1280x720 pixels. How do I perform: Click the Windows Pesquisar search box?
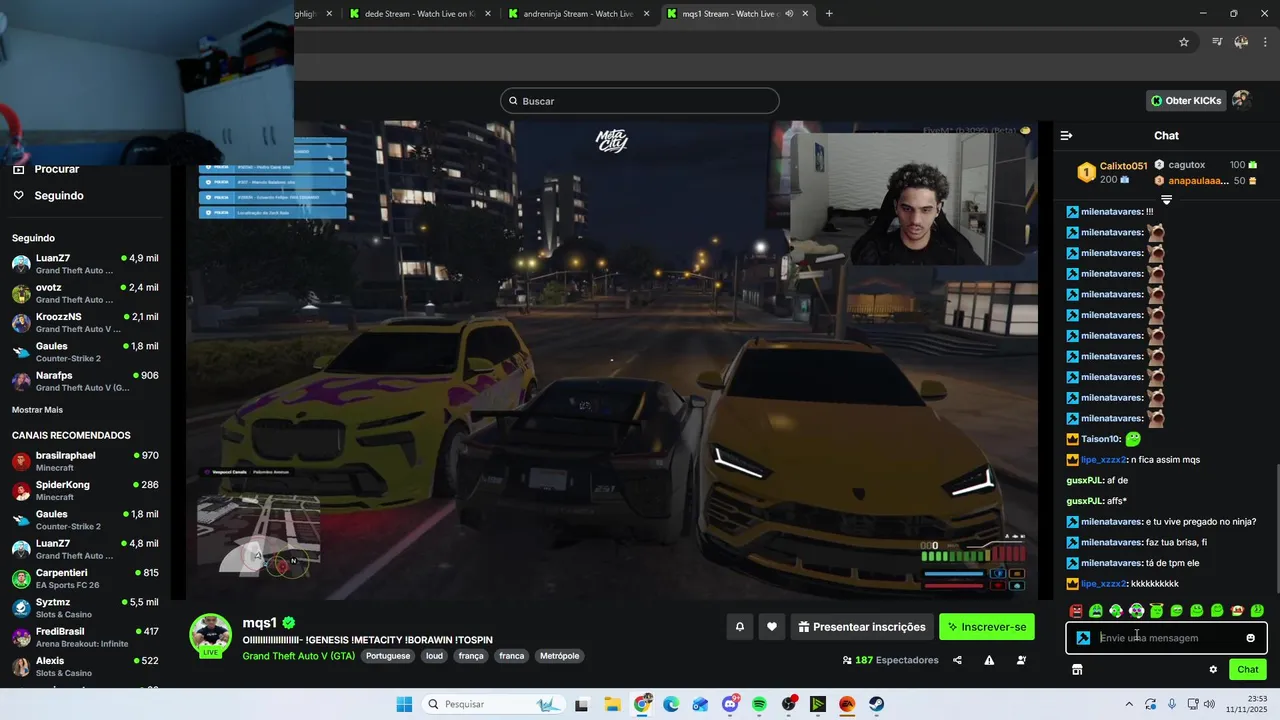[x=494, y=705]
